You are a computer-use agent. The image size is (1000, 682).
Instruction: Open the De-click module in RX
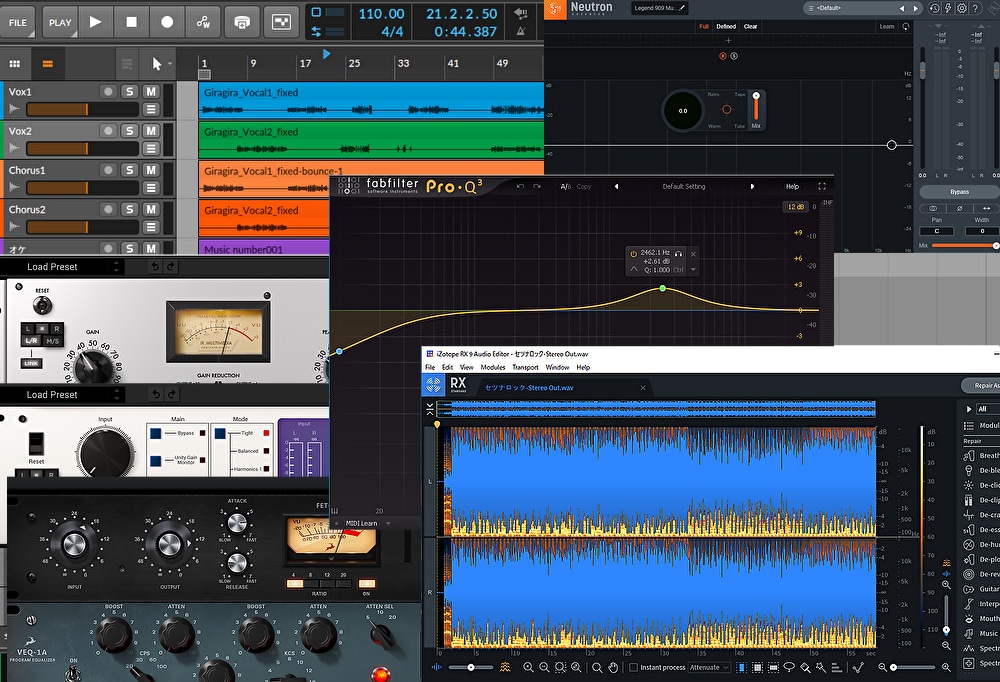pyautogui.click(x=981, y=485)
